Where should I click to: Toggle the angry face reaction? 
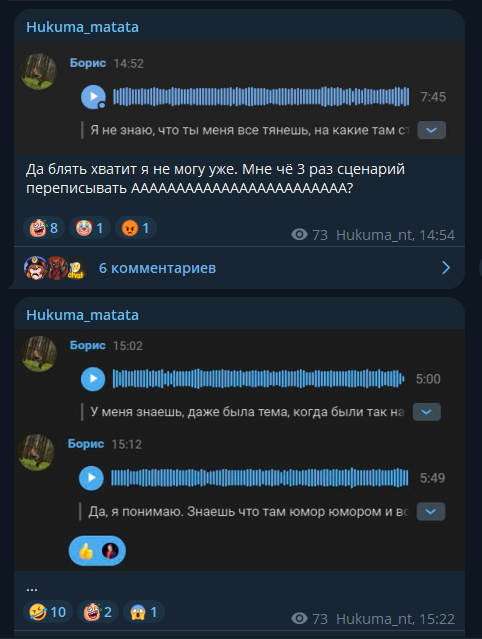(x=136, y=228)
